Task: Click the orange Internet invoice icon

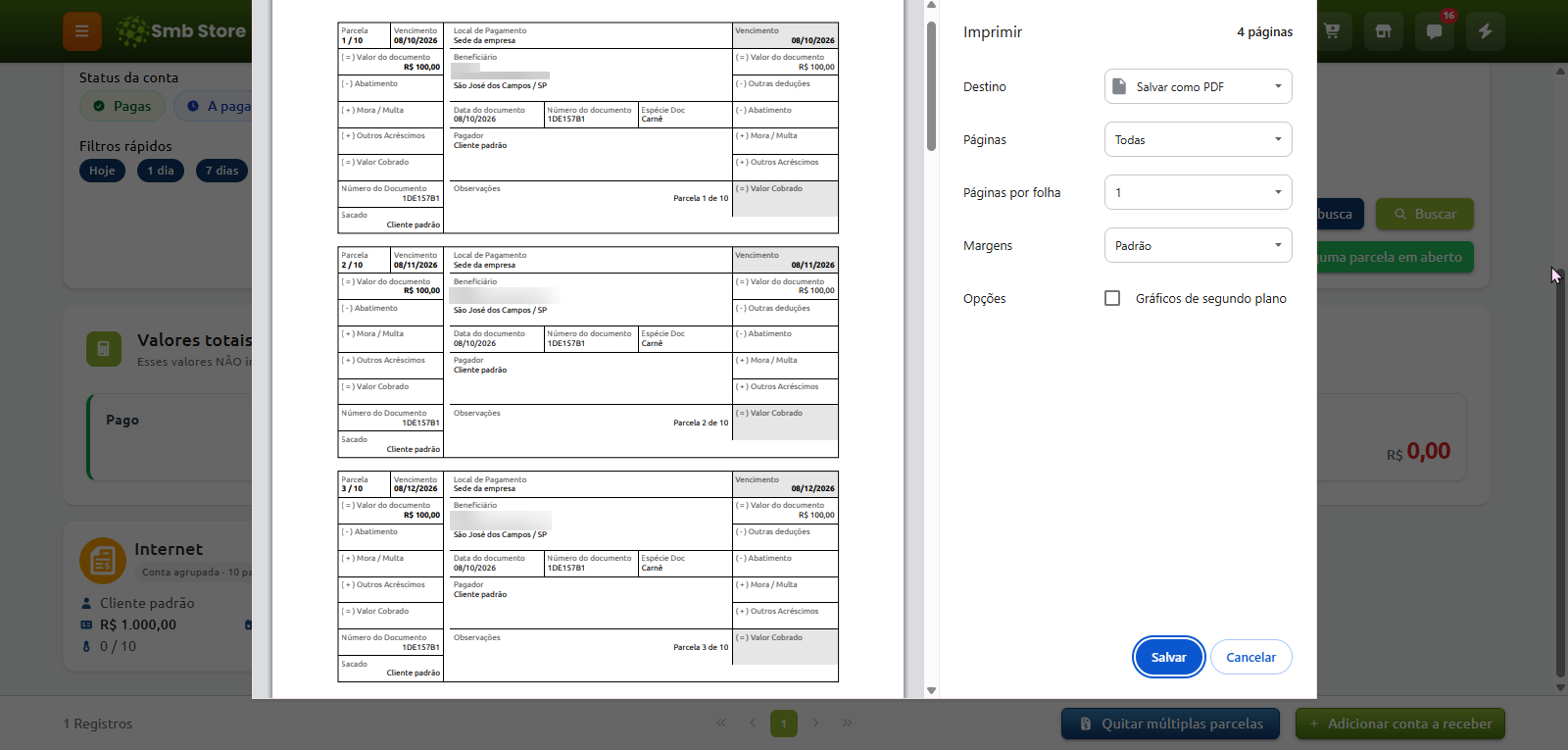Action: click(x=103, y=561)
